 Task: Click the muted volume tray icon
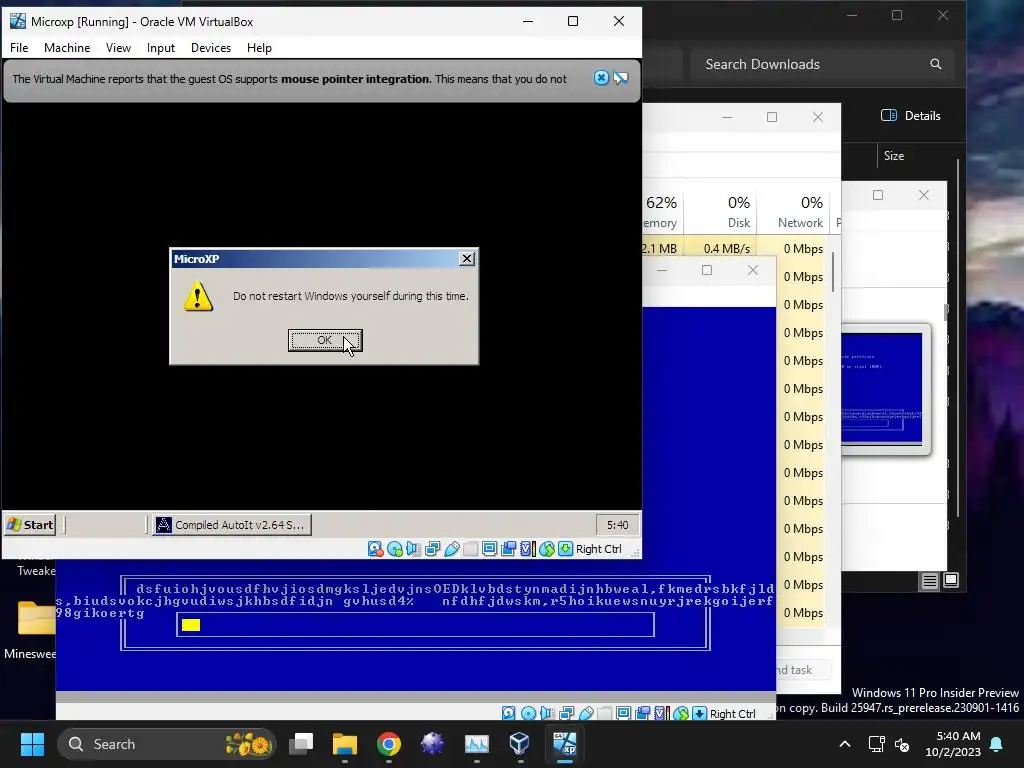coord(903,744)
